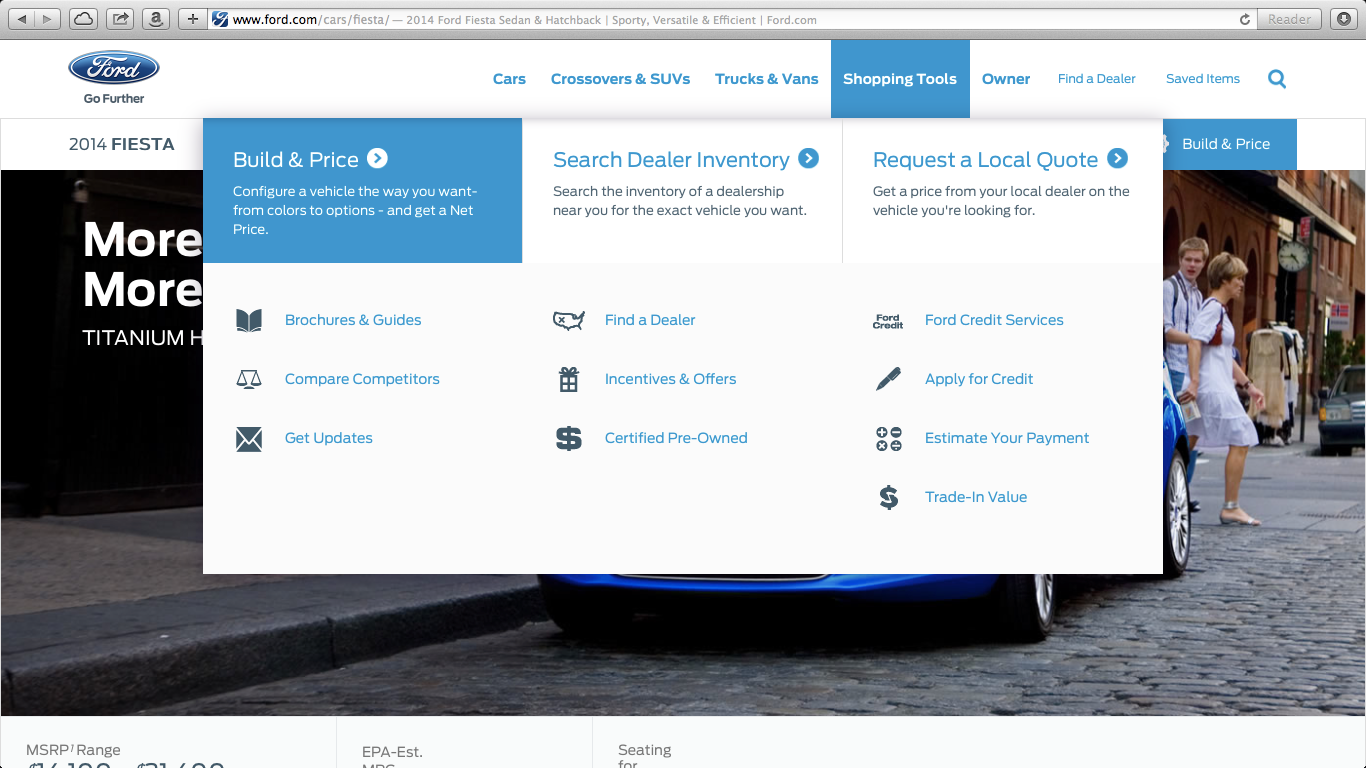The width and height of the screenshot is (1366, 768).
Task: Click the Go Further tagline
Action: 114,98
